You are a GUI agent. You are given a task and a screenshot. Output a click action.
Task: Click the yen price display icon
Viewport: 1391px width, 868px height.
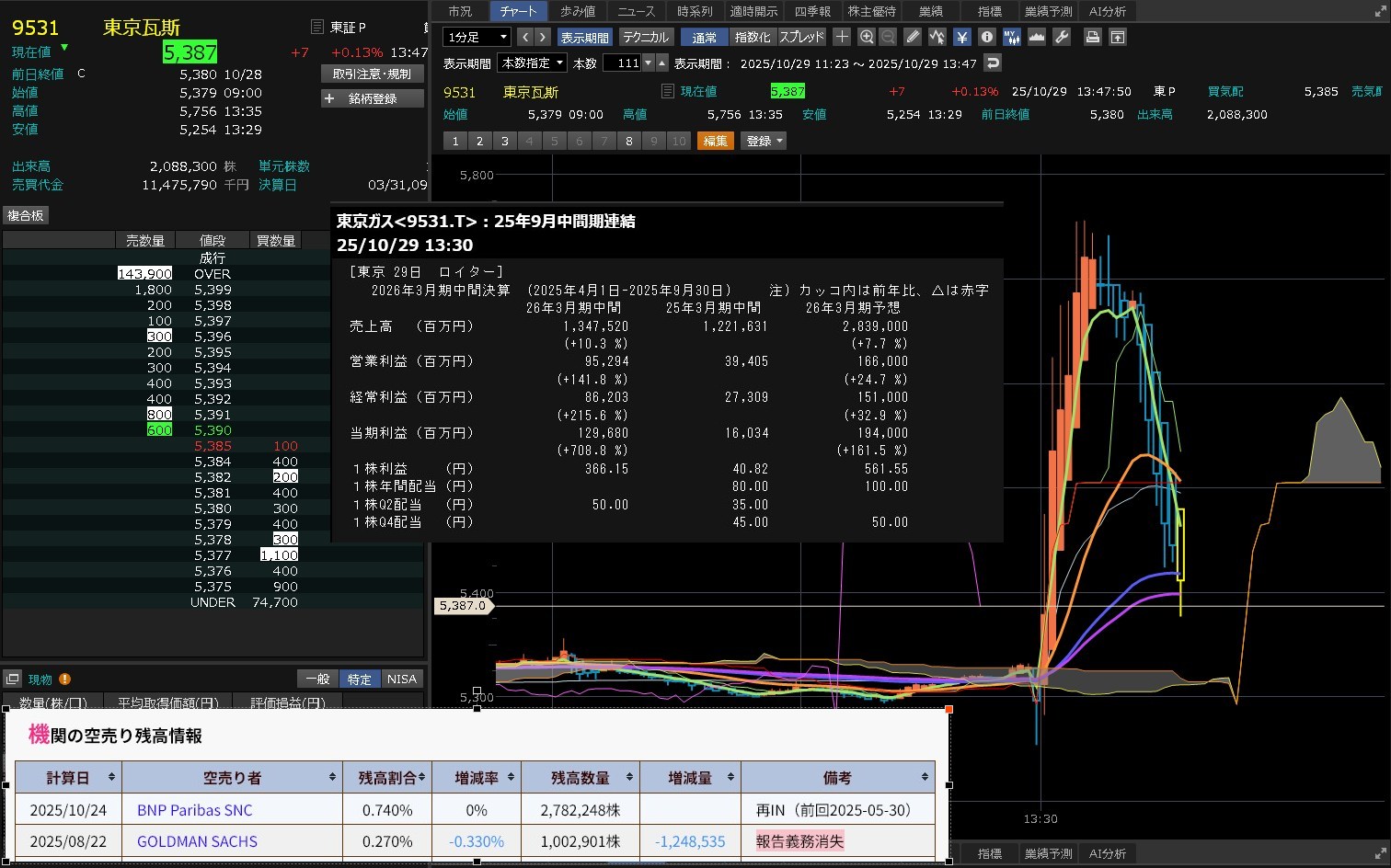[961, 37]
